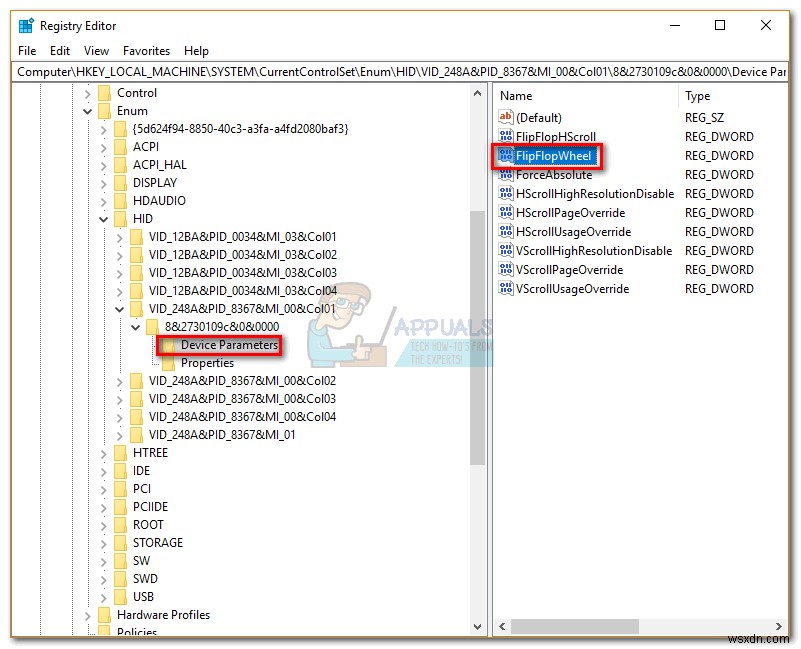This screenshot has height=649, width=801.
Task: Click values pane scroll right arrow
Action: pos(779,627)
